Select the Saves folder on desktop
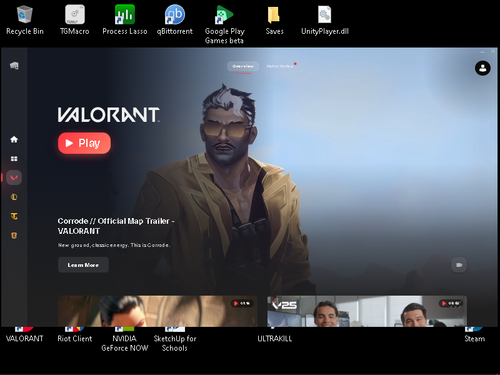The width and height of the screenshot is (500, 375). tap(274, 20)
